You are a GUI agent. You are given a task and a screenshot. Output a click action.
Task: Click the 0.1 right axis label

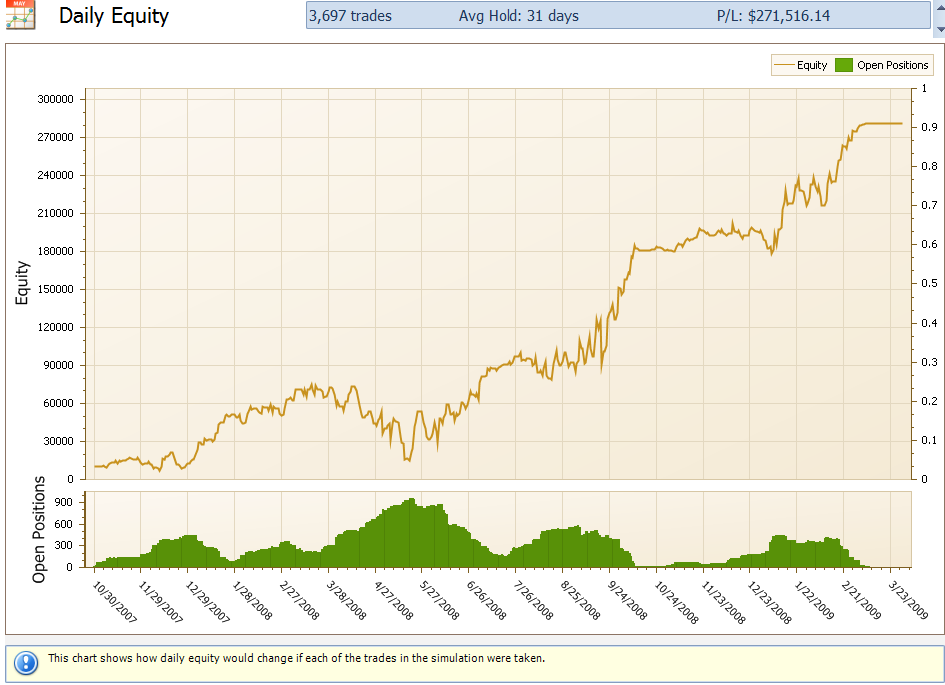tap(929, 440)
